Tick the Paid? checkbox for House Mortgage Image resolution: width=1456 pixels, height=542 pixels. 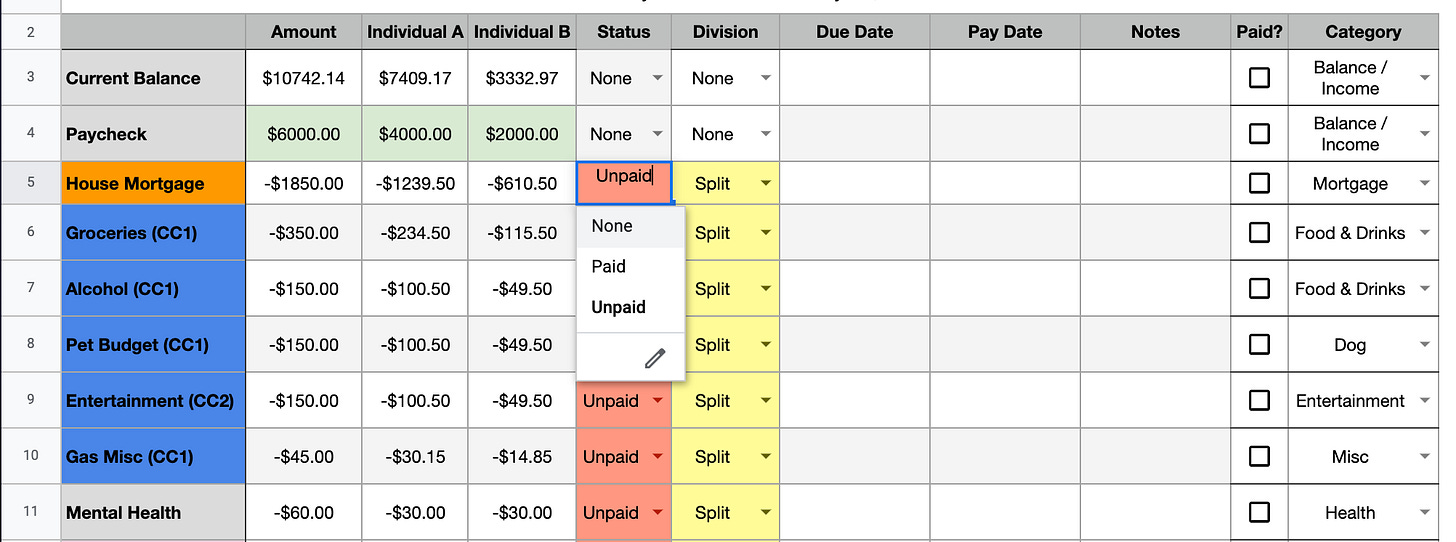(x=1259, y=183)
